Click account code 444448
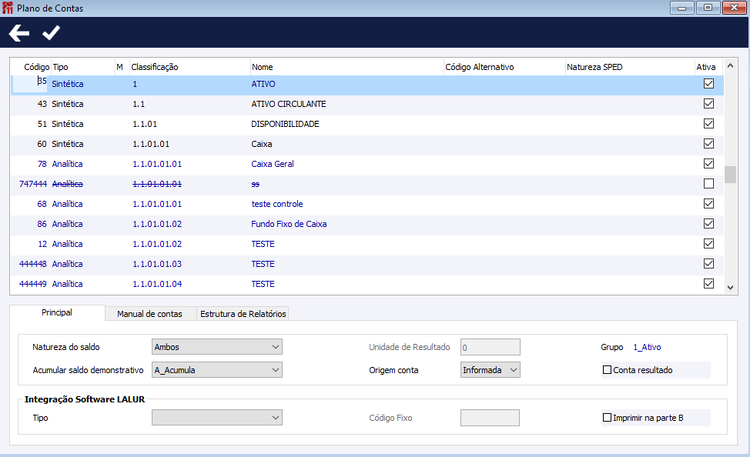Image resolution: width=750 pixels, height=457 pixels. coord(33,264)
